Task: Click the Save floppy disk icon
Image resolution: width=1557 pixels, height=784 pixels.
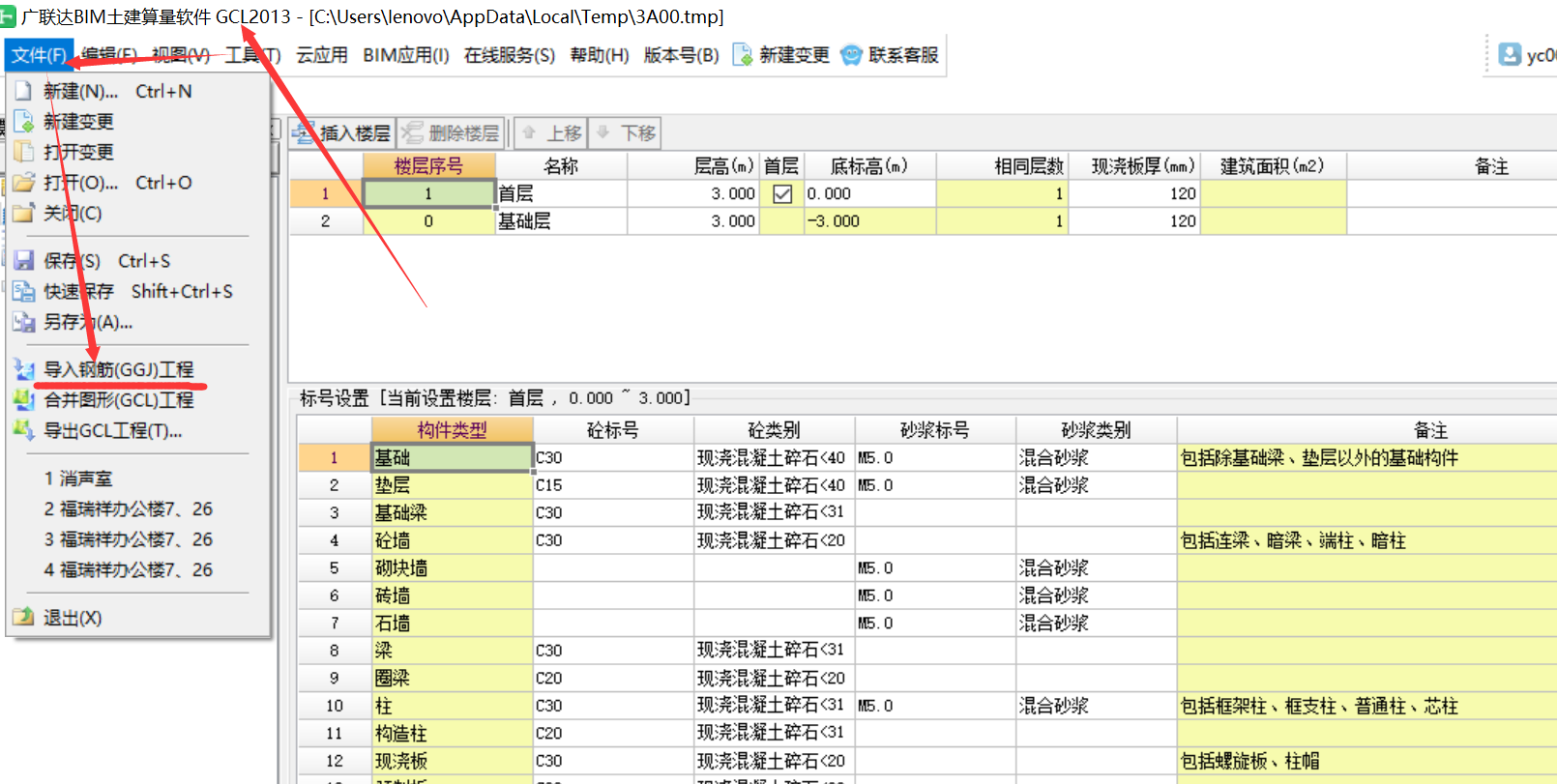Action: pos(23,261)
